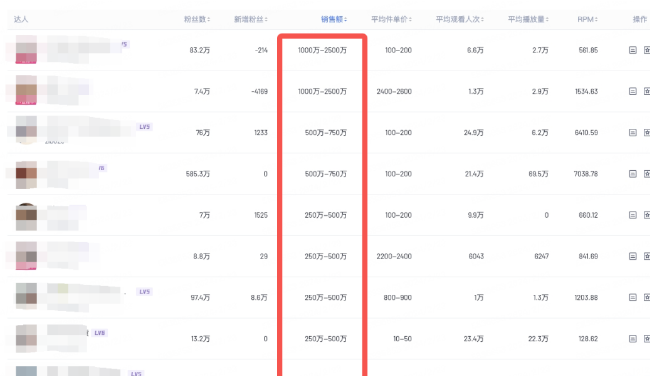
Task: Click LV5 badge in the 97.4万 fans row
Action: click(144, 292)
